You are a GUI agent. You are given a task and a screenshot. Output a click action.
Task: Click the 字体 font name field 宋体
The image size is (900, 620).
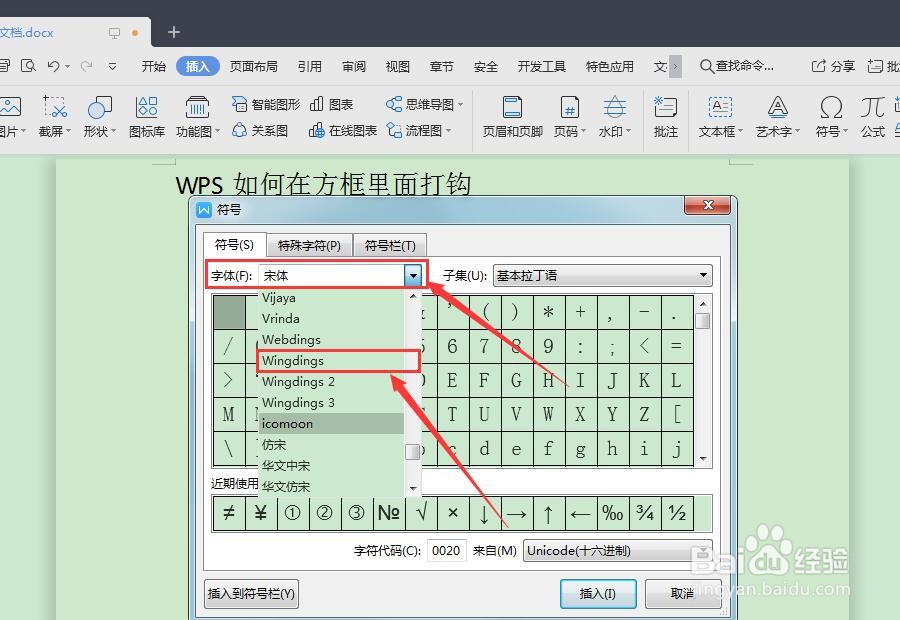tap(332, 276)
